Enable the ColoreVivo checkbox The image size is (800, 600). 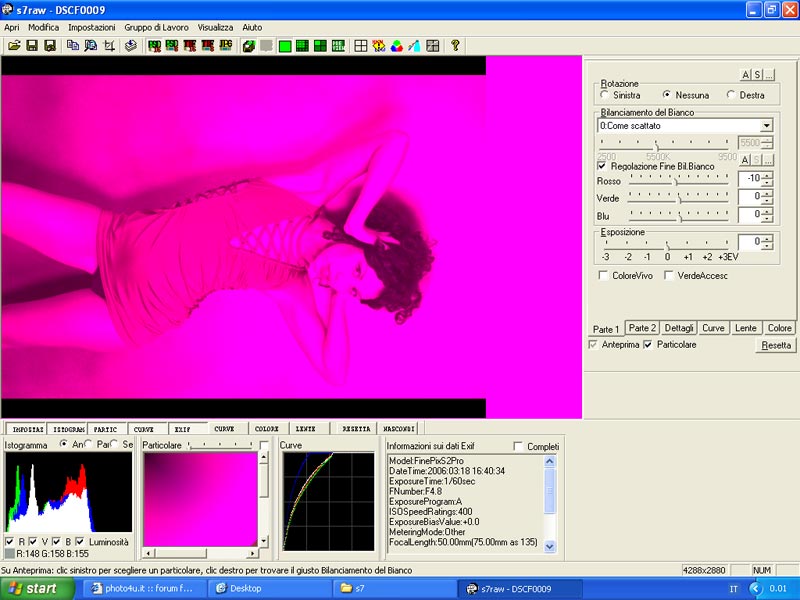pos(604,276)
